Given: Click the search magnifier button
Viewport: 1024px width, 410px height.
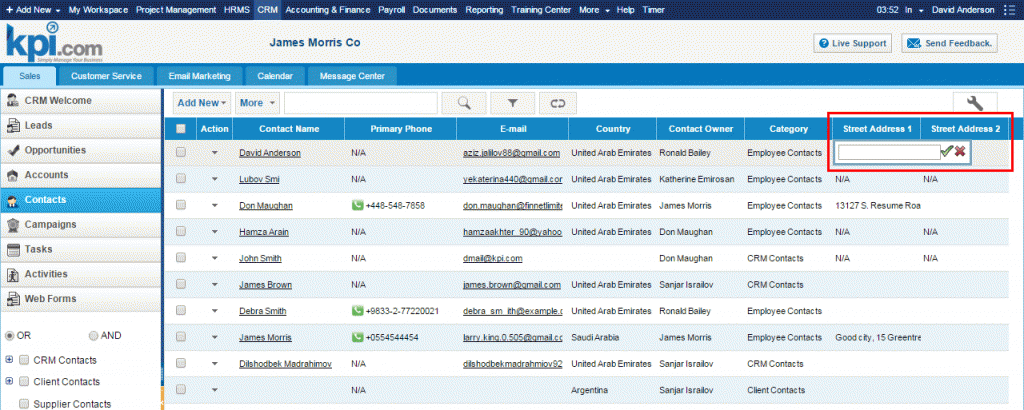Looking at the screenshot, I should [x=464, y=103].
